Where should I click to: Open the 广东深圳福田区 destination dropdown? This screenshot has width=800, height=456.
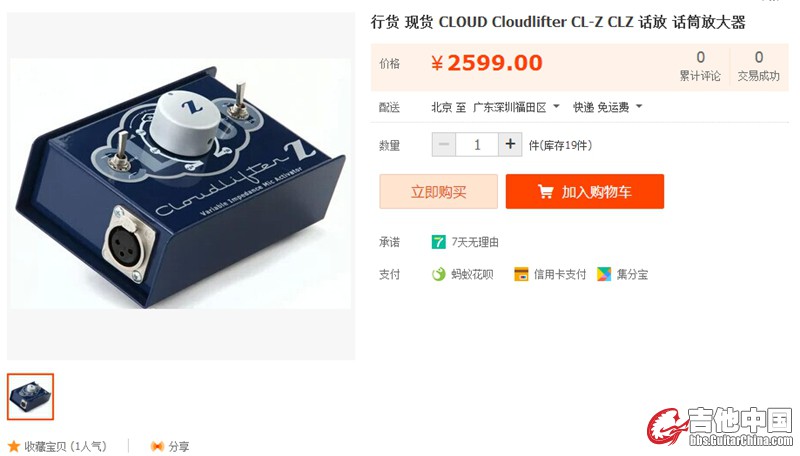(516, 107)
